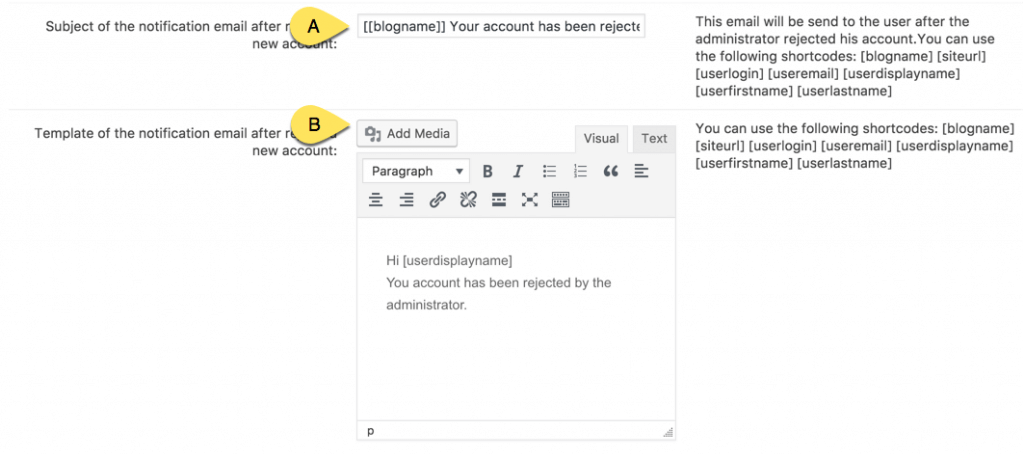1024x455 pixels.
Task: Grab the editor resize handle
Action: click(668, 432)
